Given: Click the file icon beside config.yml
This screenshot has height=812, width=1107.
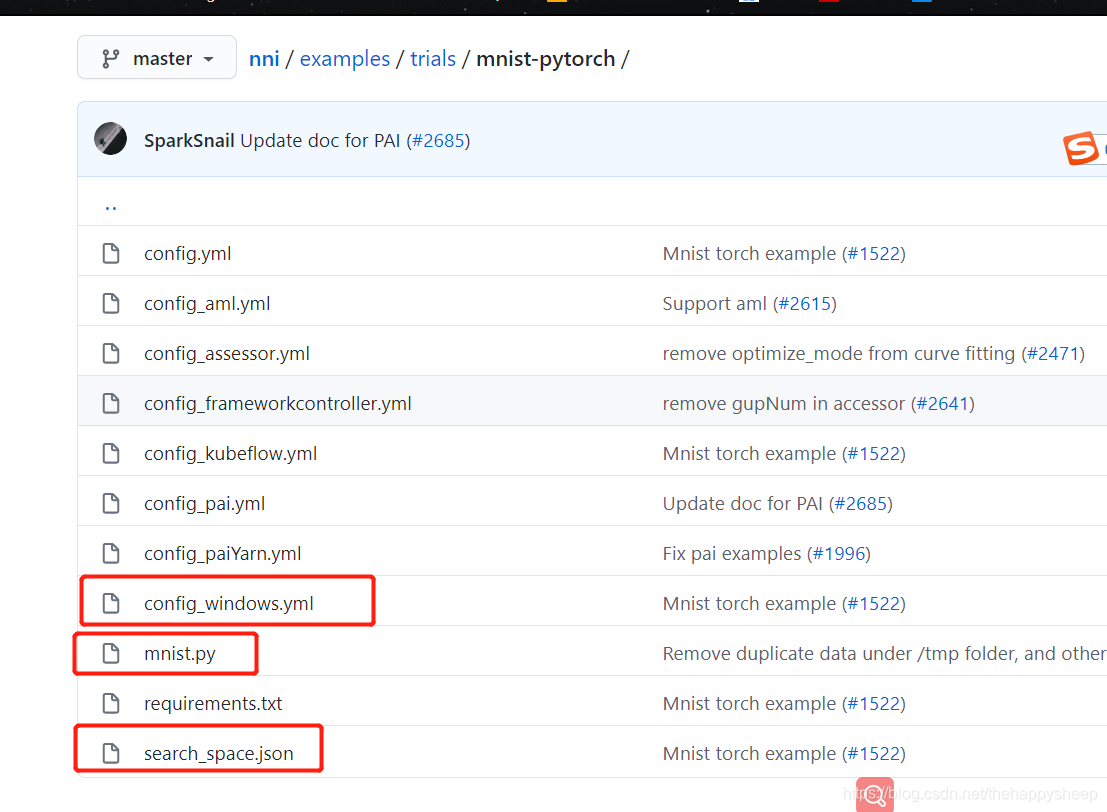Looking at the screenshot, I should 110,253.
